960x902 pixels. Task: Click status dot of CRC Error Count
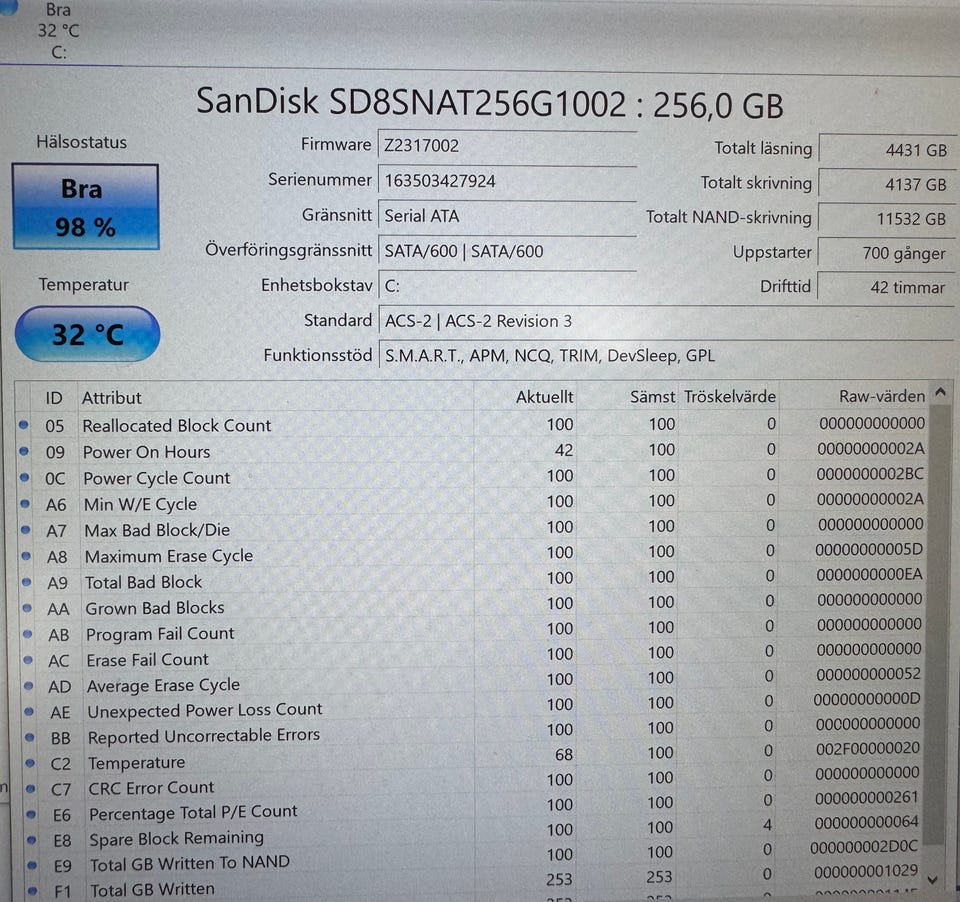(31, 789)
